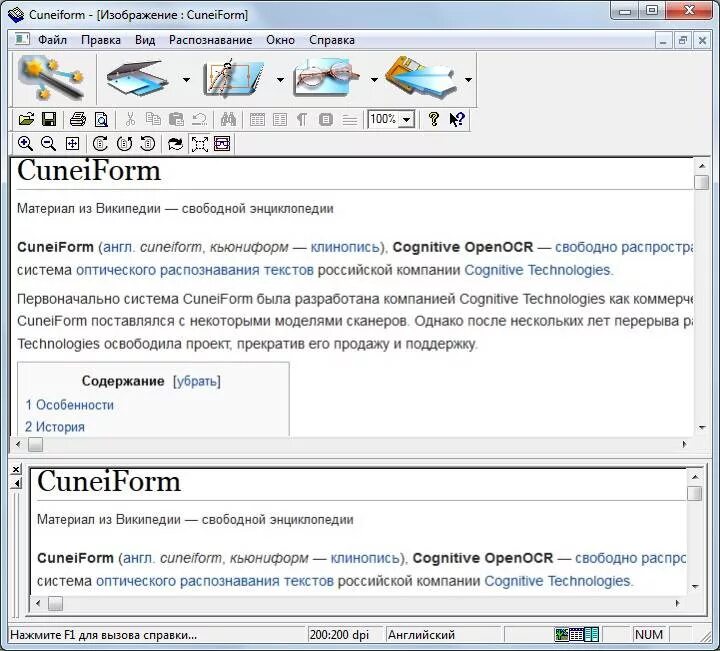The width and height of the screenshot is (720, 651).
Task: Open the Файл menu
Action: 52,40
